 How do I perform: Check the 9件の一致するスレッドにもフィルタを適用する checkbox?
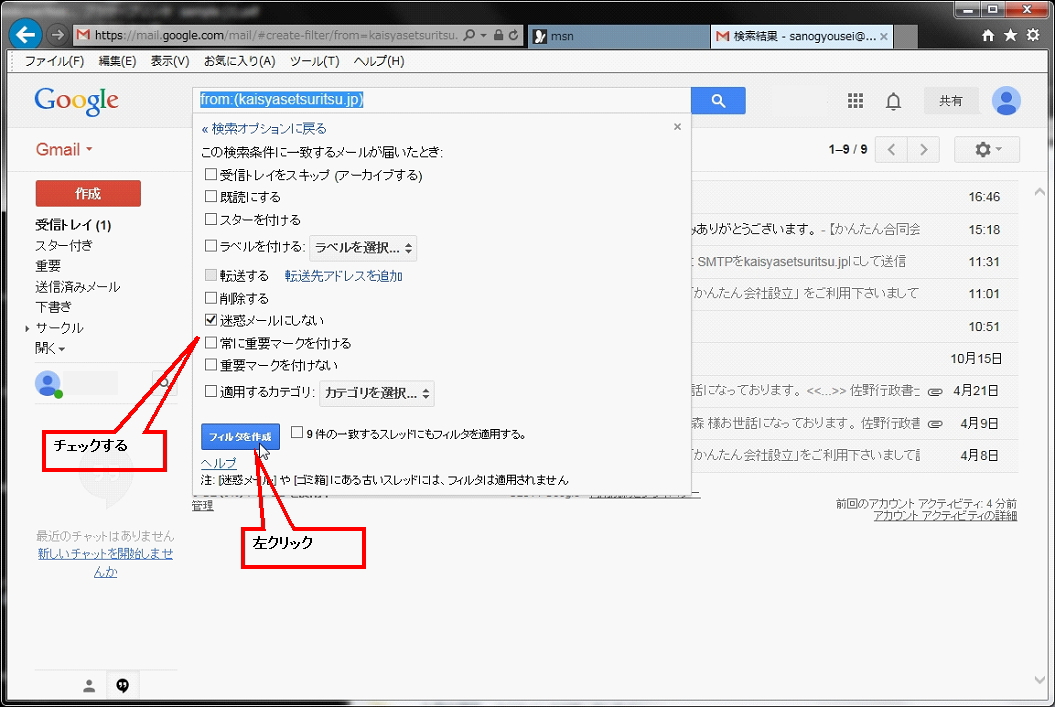(297, 431)
